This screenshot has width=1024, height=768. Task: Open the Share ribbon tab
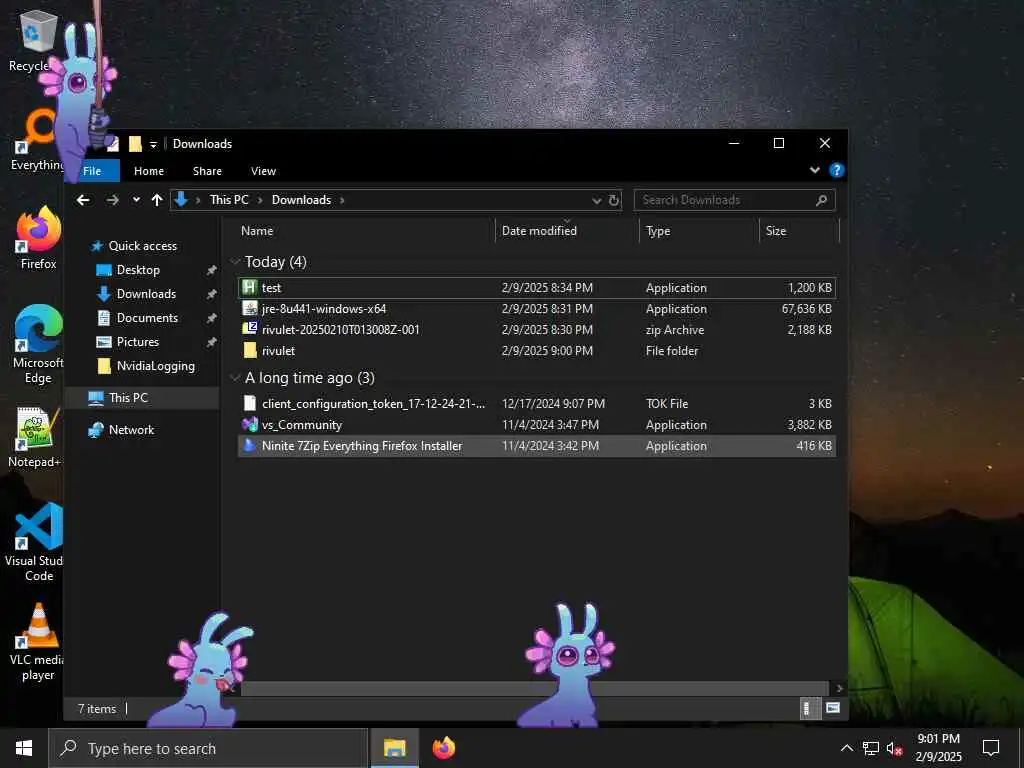point(207,171)
